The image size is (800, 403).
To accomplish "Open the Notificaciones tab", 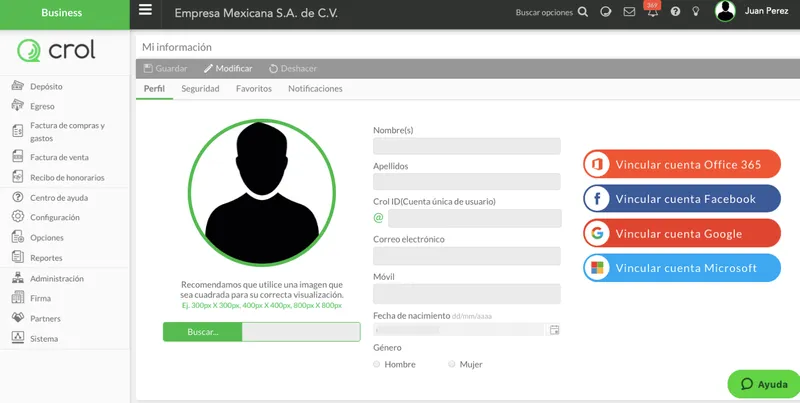I will (x=315, y=89).
